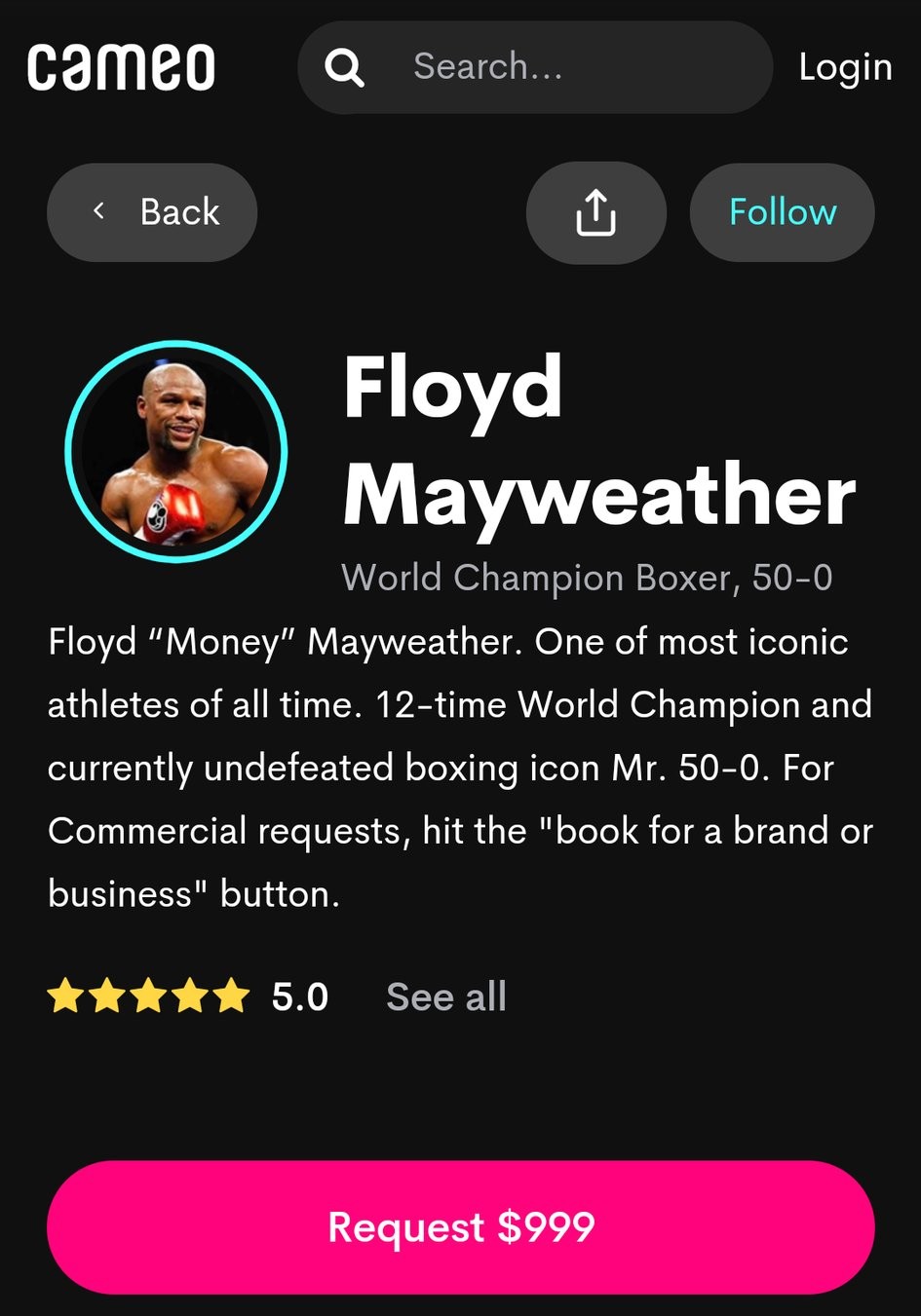Click the second rating star
This screenshot has height=1316, width=921.
coord(107,996)
